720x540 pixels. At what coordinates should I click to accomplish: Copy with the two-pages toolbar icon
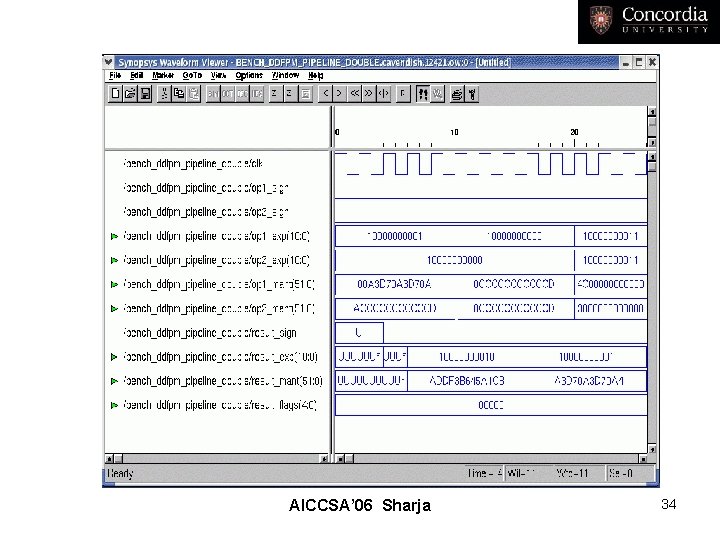(x=179, y=94)
